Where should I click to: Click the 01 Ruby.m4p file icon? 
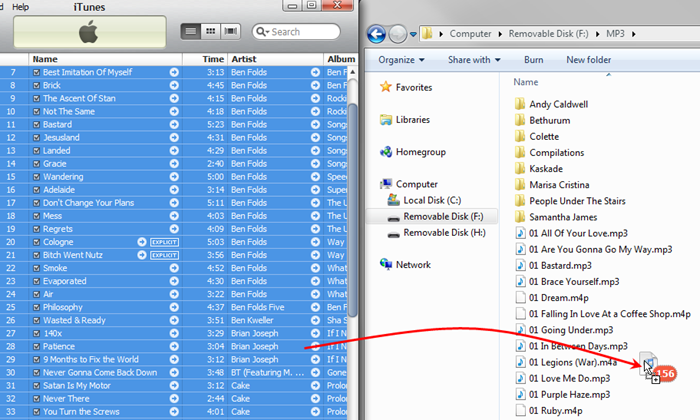click(520, 411)
